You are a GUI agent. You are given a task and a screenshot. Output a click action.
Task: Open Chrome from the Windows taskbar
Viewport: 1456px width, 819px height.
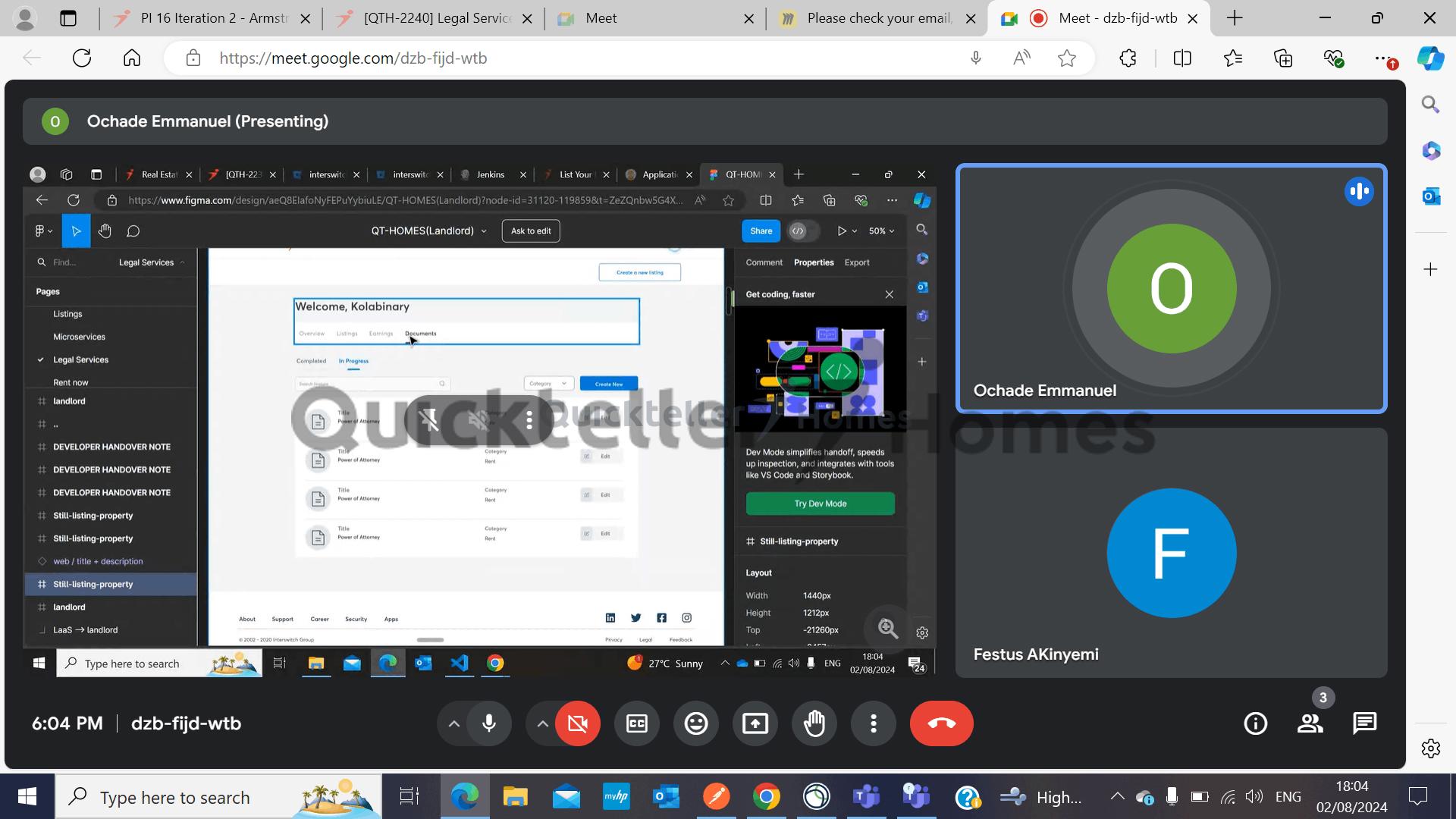pyautogui.click(x=766, y=797)
